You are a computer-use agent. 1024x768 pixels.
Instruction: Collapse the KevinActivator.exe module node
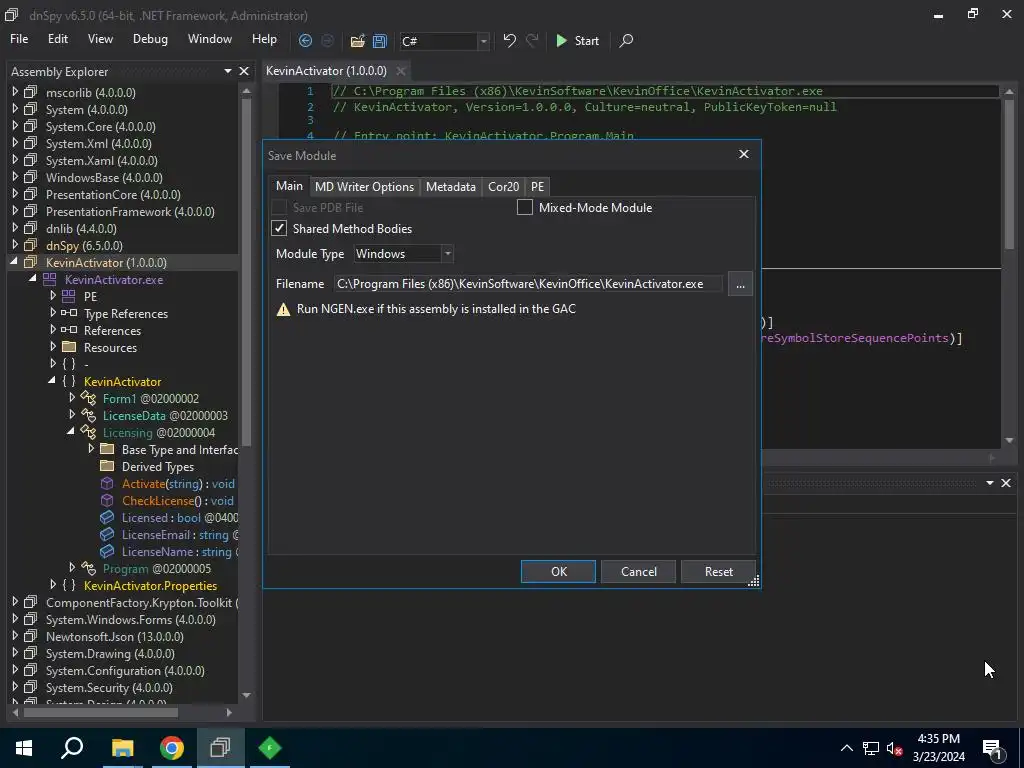tap(33, 279)
